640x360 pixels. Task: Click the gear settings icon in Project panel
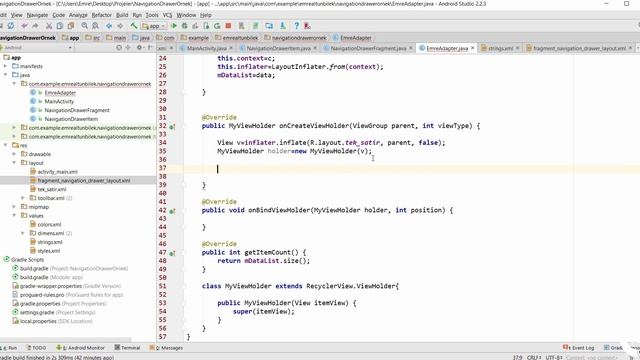[x=140, y=48]
